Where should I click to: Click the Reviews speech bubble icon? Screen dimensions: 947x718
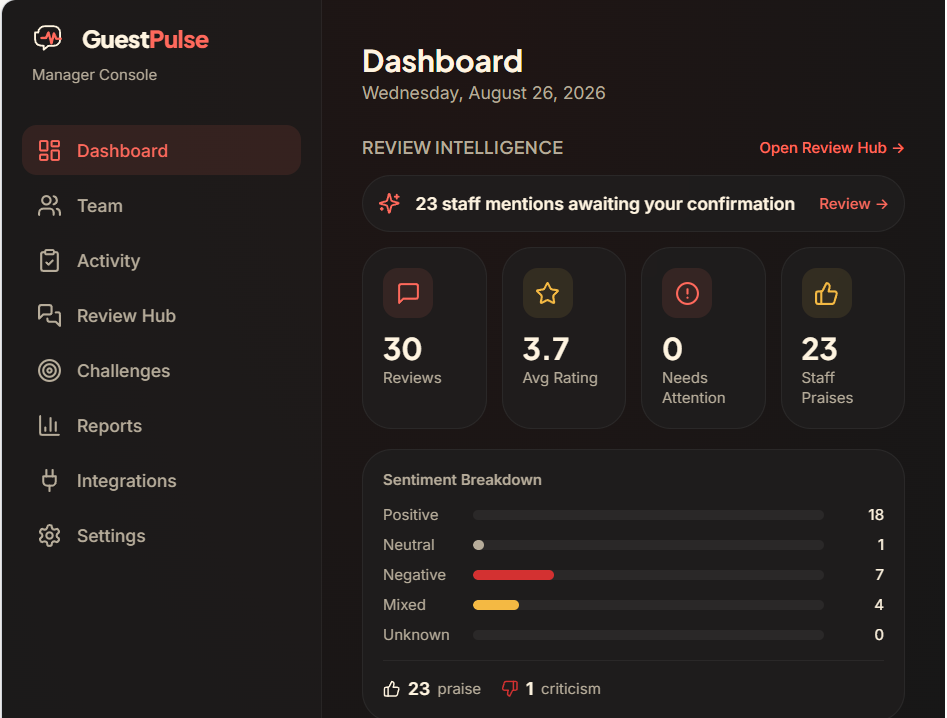coord(408,293)
